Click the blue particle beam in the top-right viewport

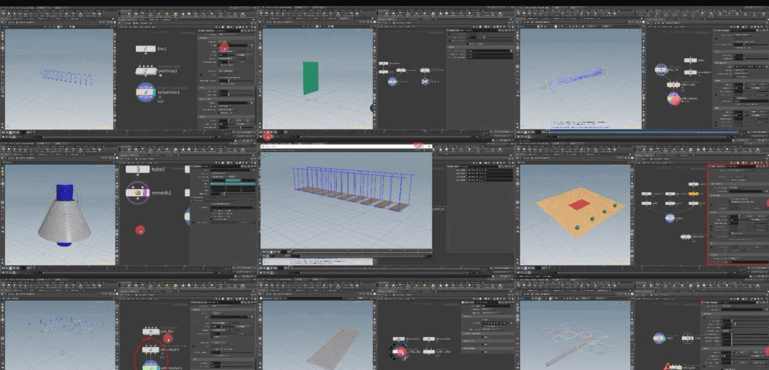[x=574, y=79]
